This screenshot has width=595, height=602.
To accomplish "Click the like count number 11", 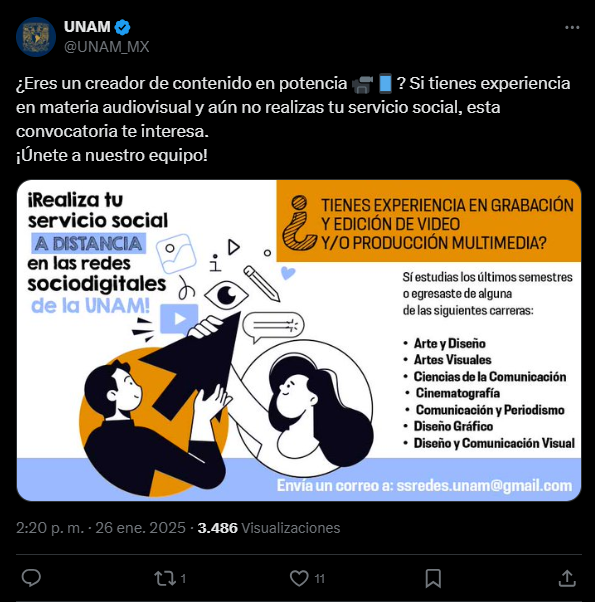I will pos(319,579).
